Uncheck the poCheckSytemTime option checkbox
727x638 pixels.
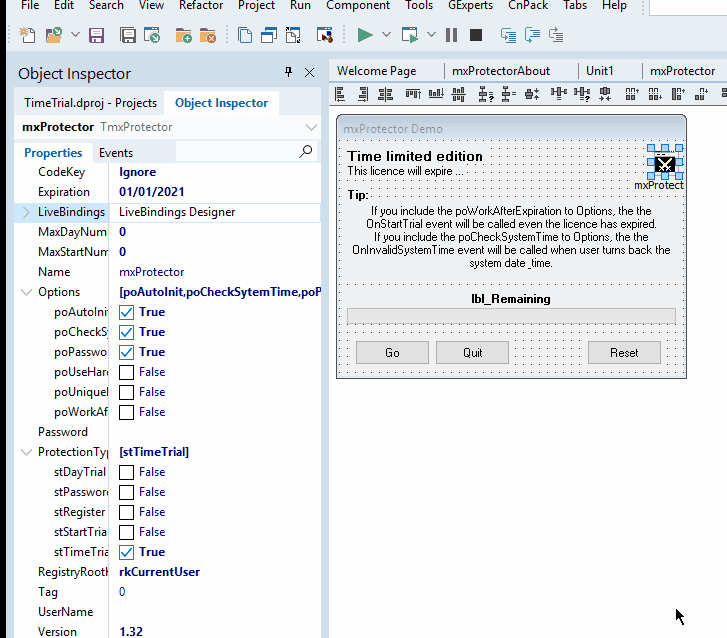pos(127,332)
